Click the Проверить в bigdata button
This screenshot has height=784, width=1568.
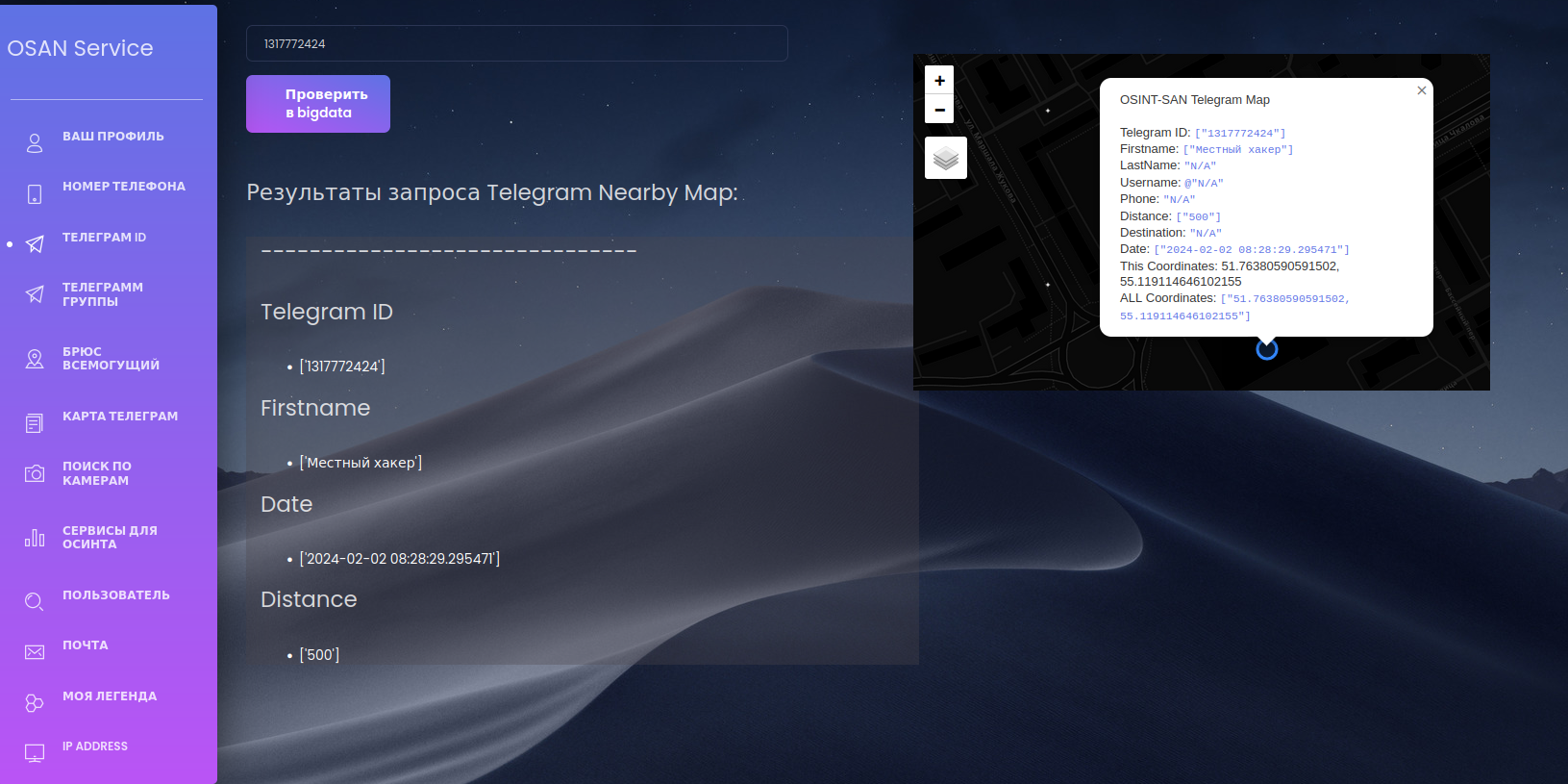coord(318,104)
